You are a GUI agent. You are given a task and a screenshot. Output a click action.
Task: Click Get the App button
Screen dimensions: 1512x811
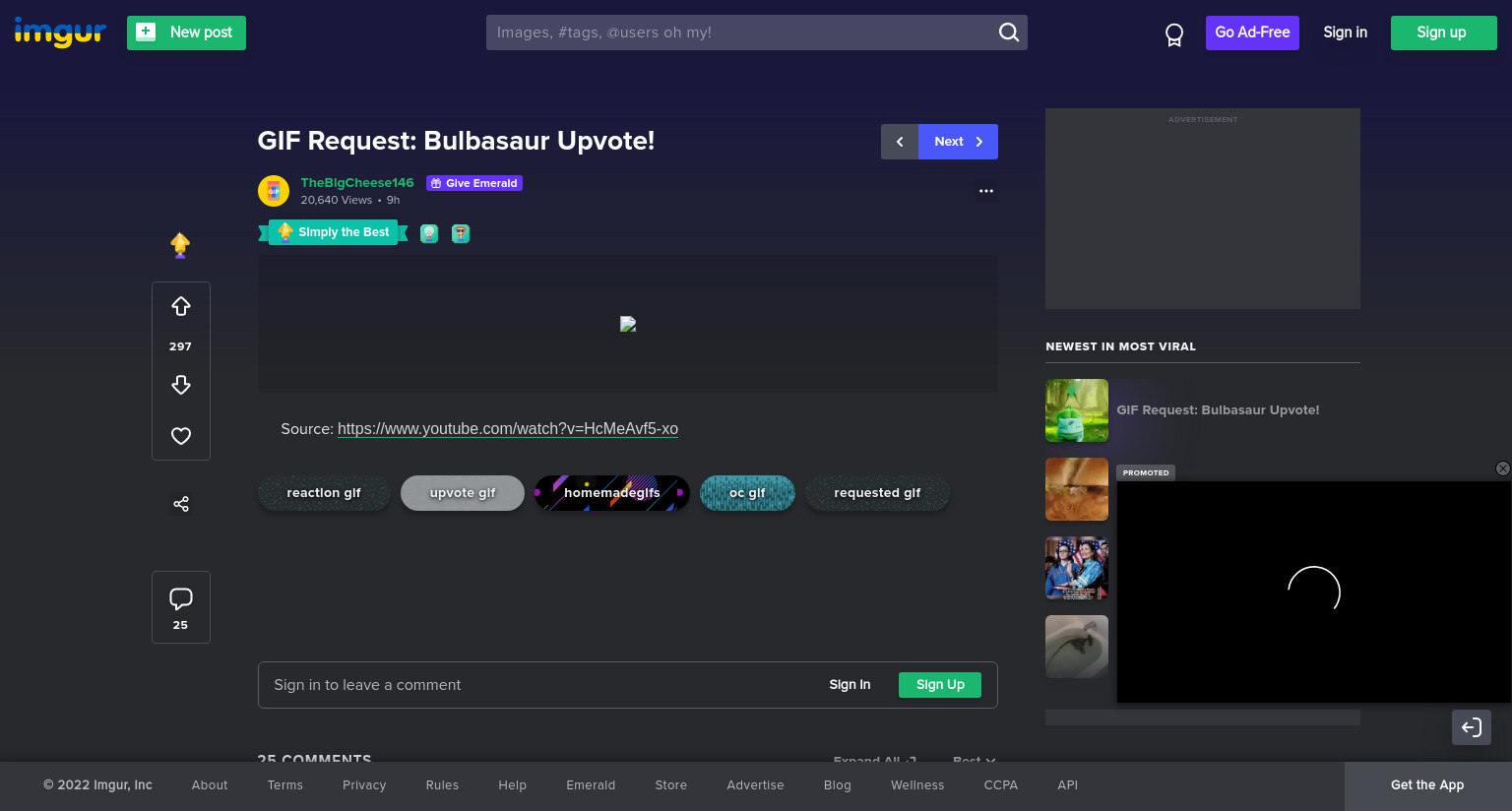(x=1427, y=785)
